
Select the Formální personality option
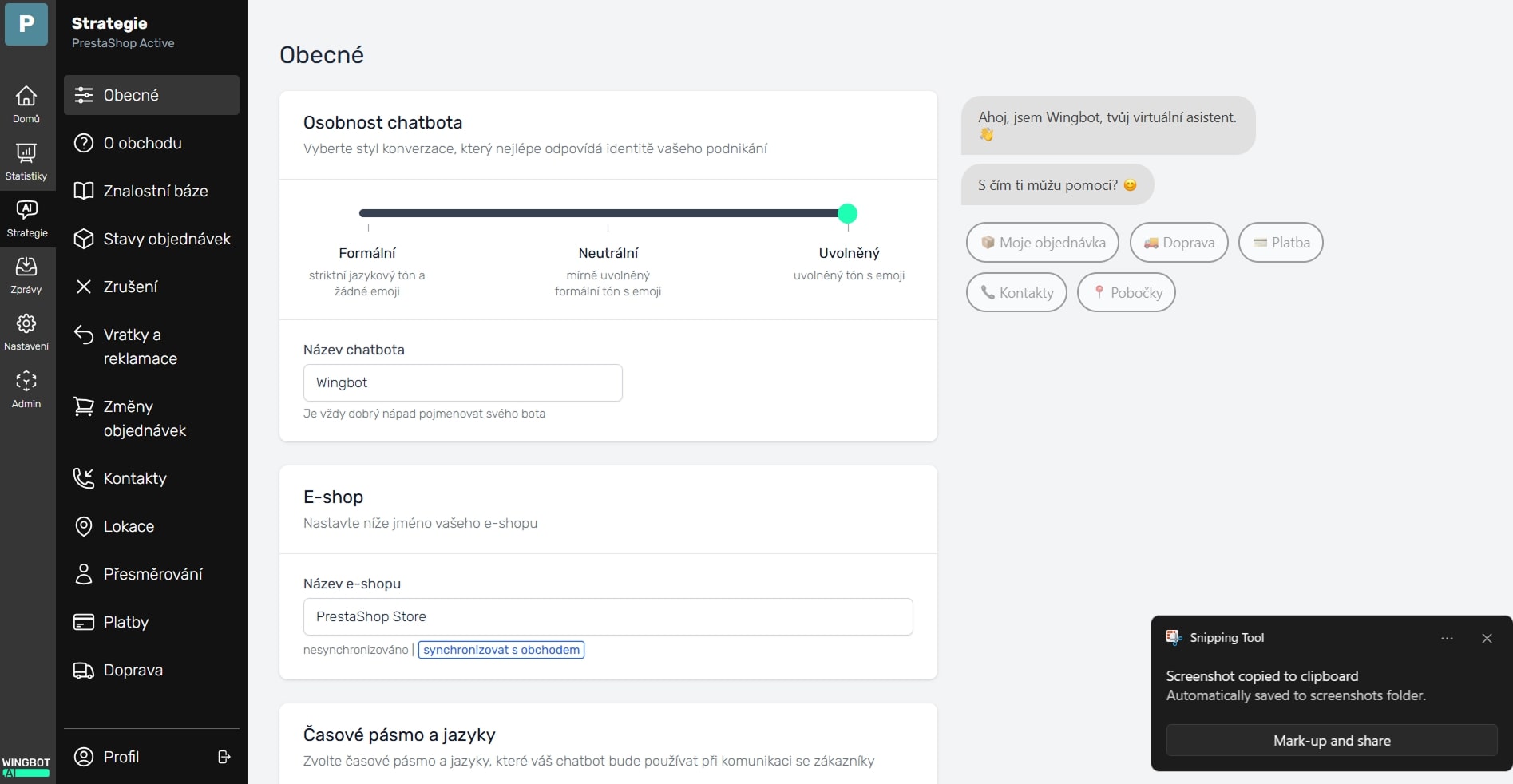pos(367,253)
